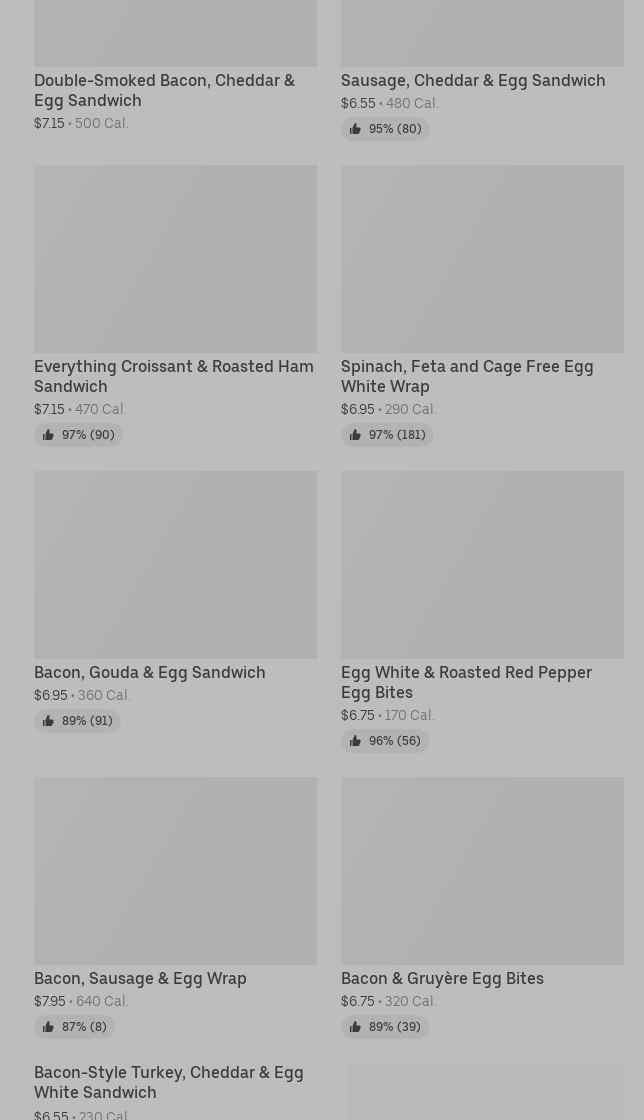
Task: Click thumbs-up icon under Sausage, Cheddar & Egg Sandwich
Action: (x=355, y=129)
